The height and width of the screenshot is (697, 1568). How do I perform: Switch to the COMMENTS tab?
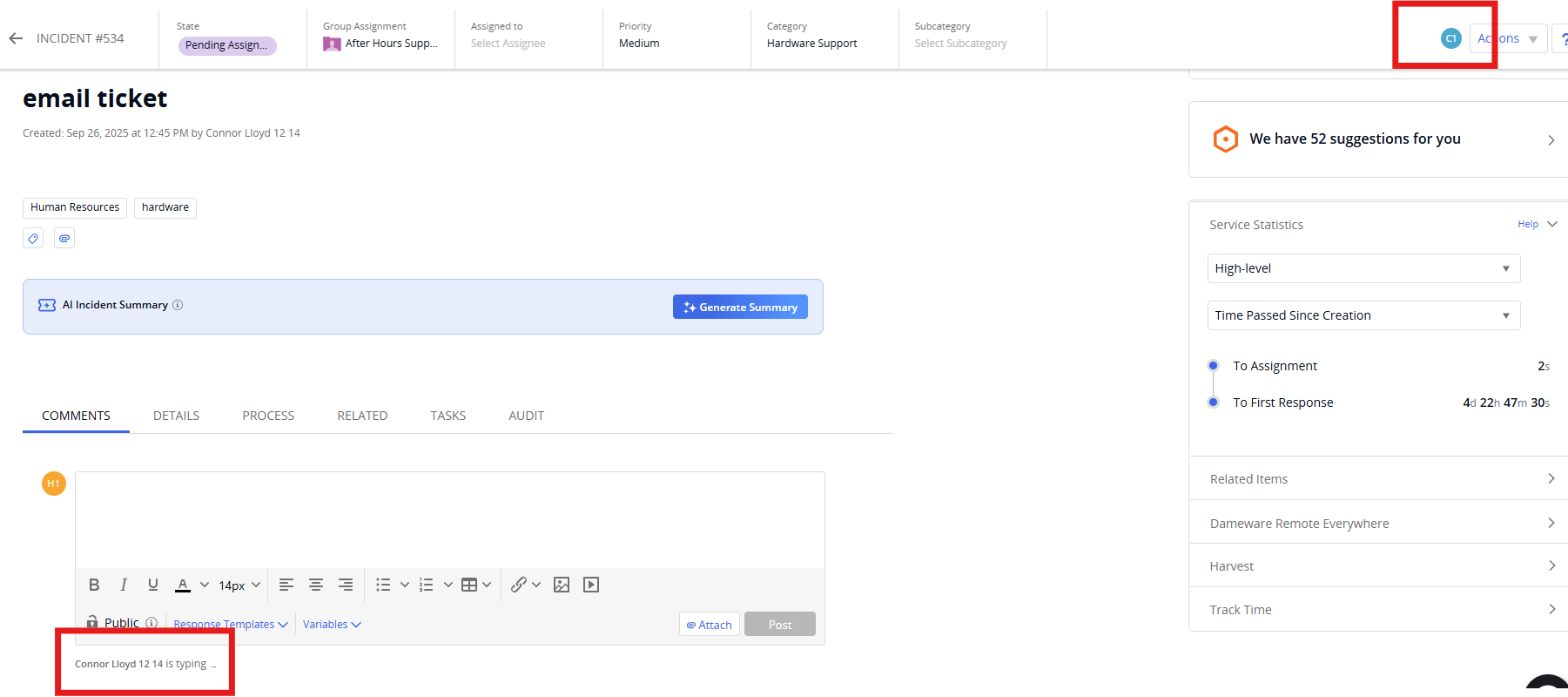tap(76, 416)
